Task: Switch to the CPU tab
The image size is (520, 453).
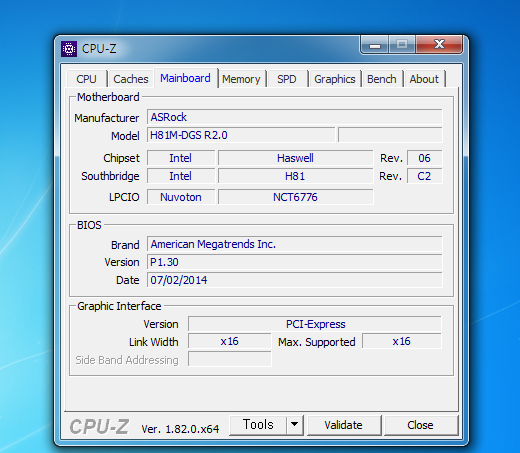Action: click(x=86, y=79)
